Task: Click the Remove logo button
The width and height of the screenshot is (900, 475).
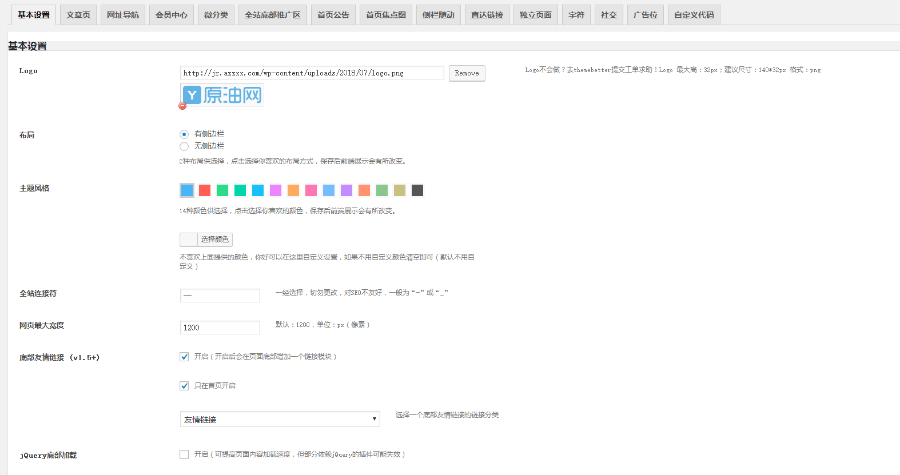Action: [467, 73]
